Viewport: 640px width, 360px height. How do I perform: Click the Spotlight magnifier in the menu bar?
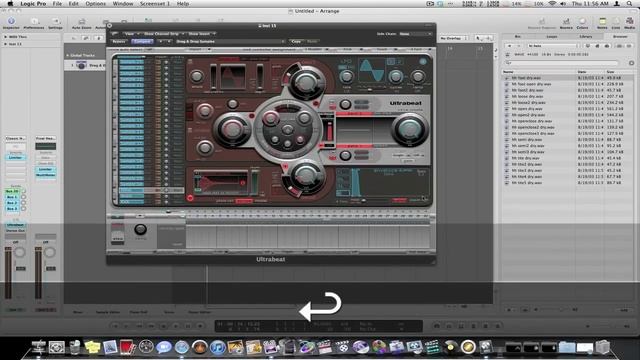629,4
